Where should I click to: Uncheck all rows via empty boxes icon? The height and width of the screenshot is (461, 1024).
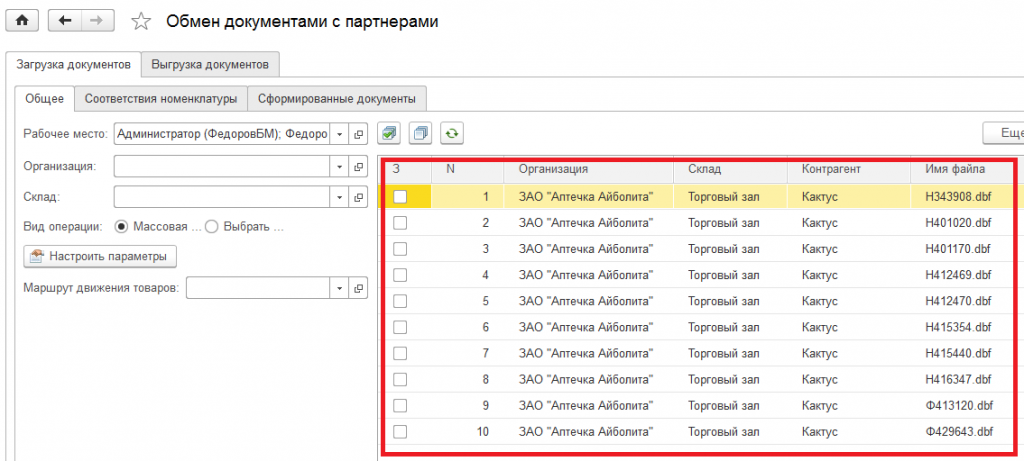[421, 133]
